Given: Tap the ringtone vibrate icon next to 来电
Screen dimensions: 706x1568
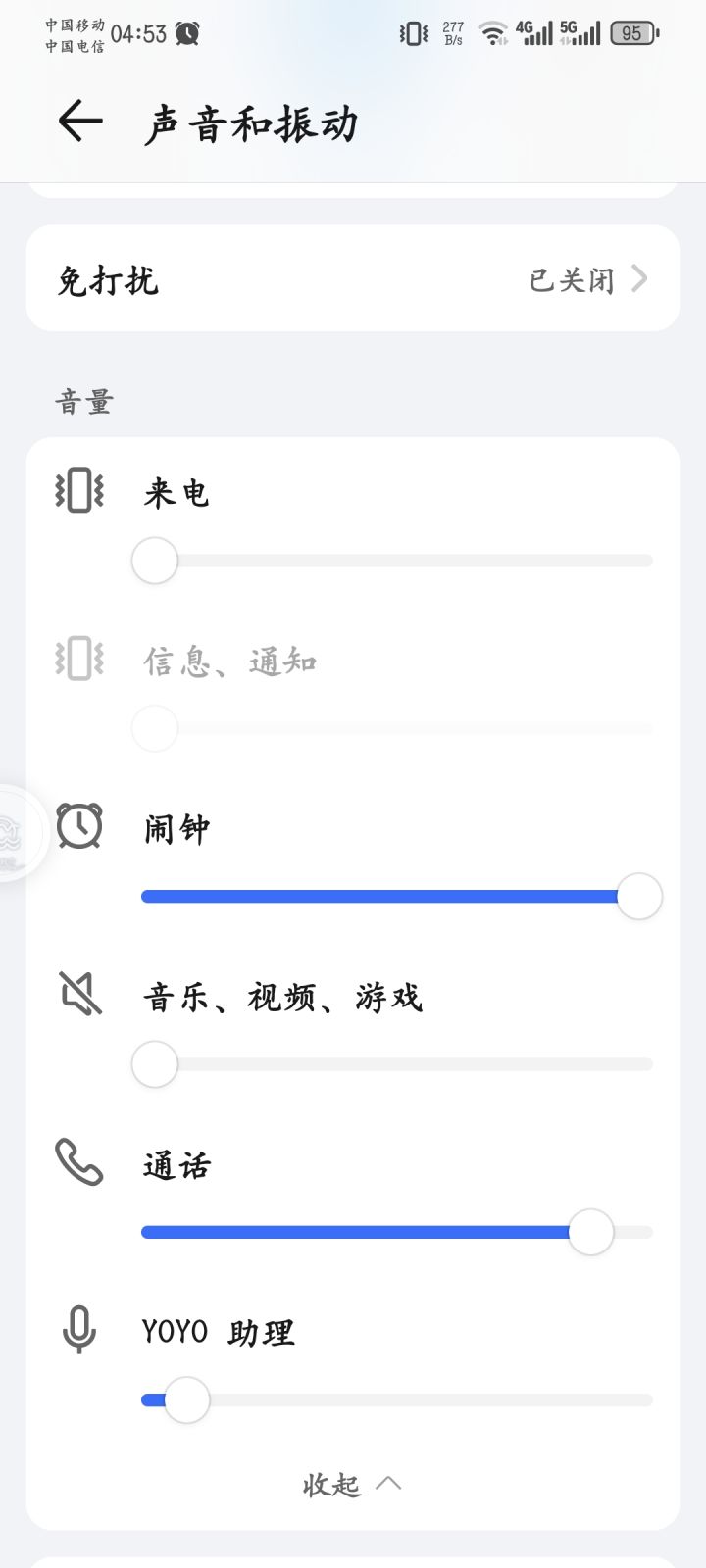Looking at the screenshot, I should (x=79, y=491).
